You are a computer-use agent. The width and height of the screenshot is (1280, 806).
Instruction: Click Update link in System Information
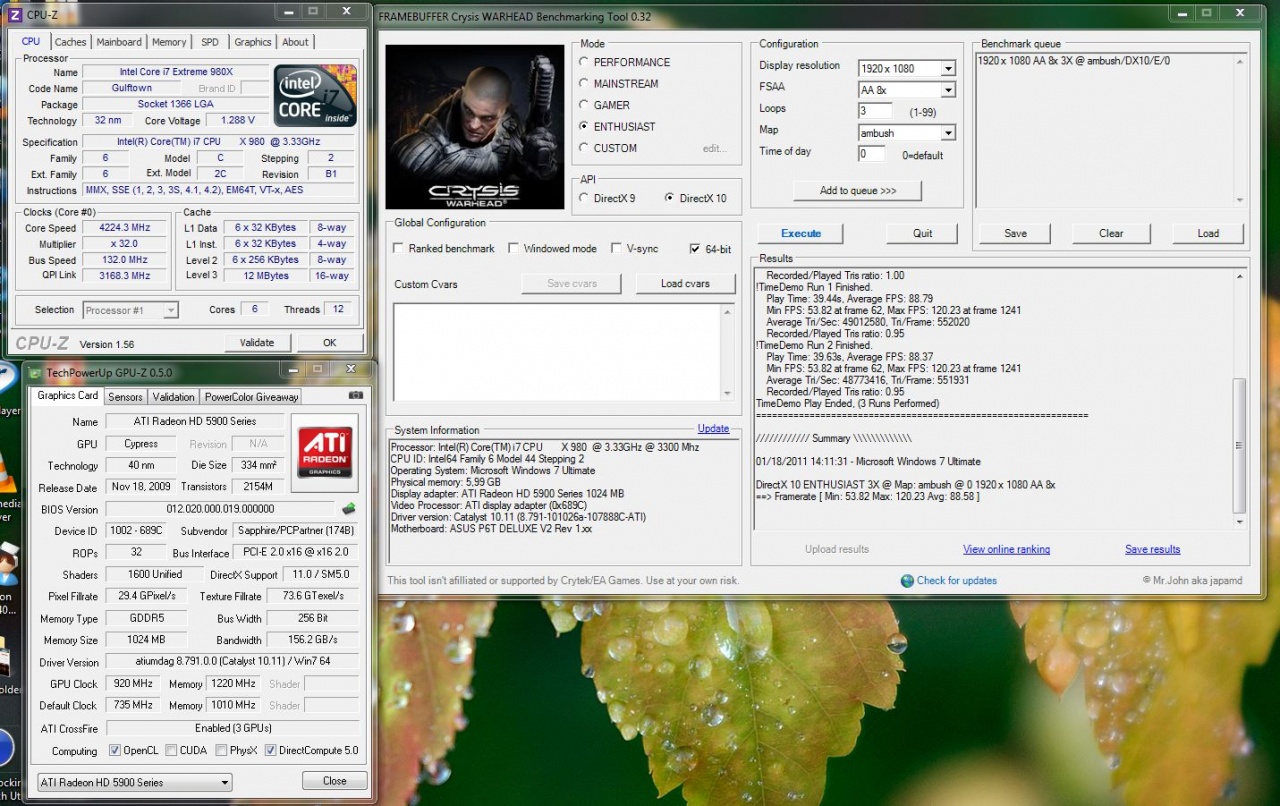713,429
